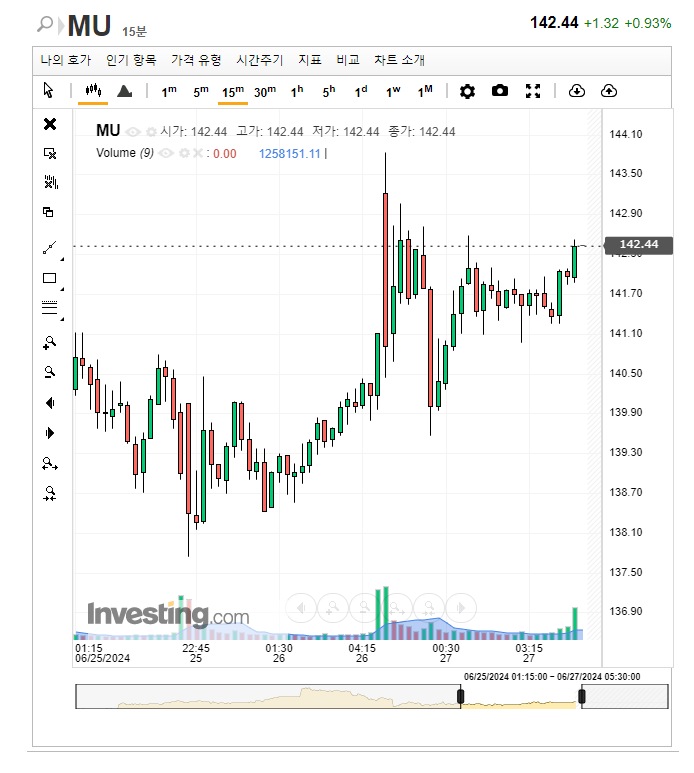Viewport: 694px width, 773px height.
Task: Click the sidebar stretch horizontal zoom icon
Action: click(50, 463)
